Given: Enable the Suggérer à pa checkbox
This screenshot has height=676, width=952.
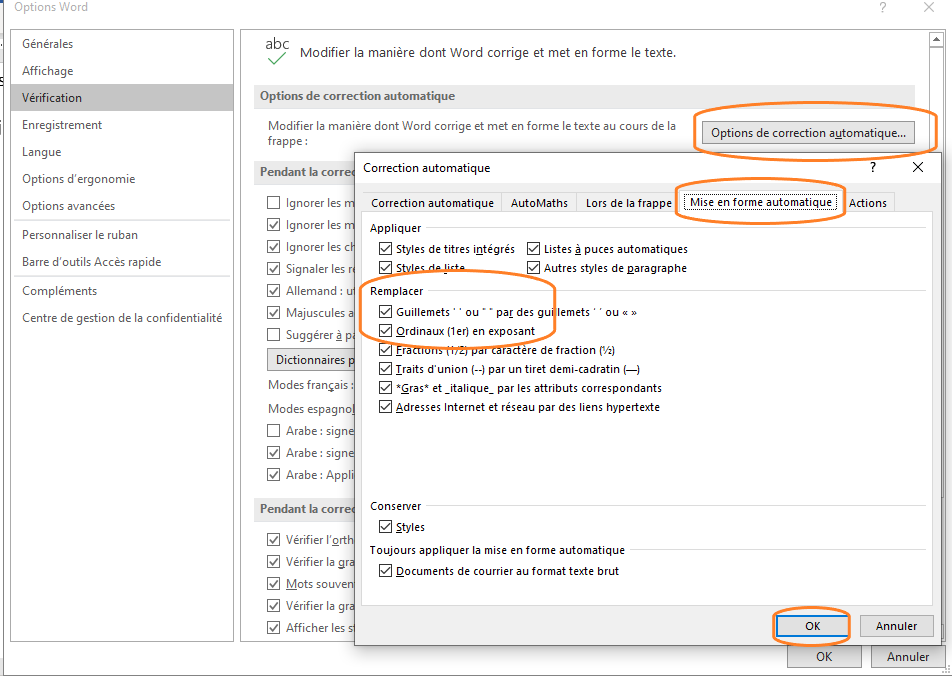Looking at the screenshot, I should (x=274, y=335).
